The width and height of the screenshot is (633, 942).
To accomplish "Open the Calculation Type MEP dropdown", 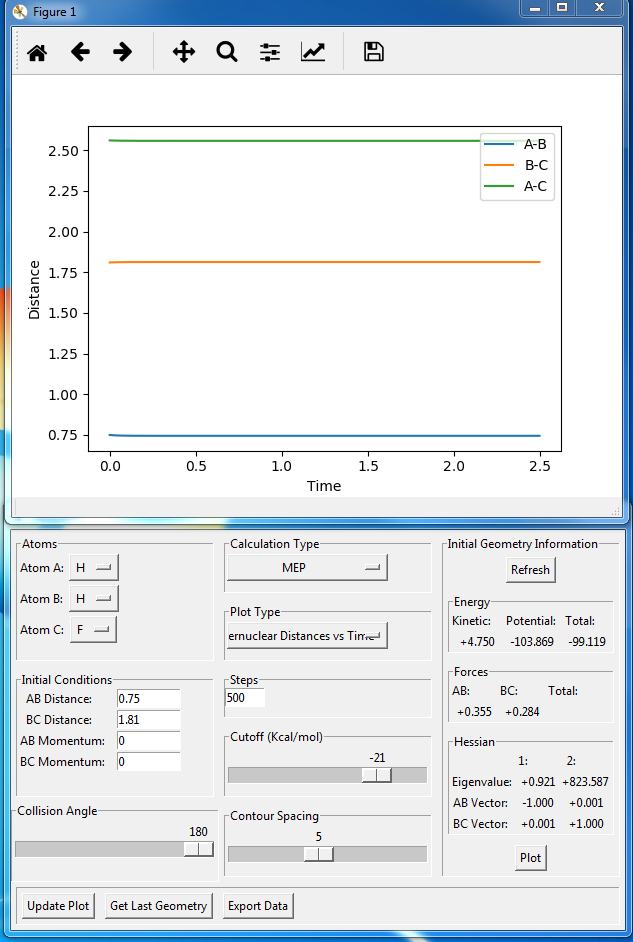I will click(307, 568).
